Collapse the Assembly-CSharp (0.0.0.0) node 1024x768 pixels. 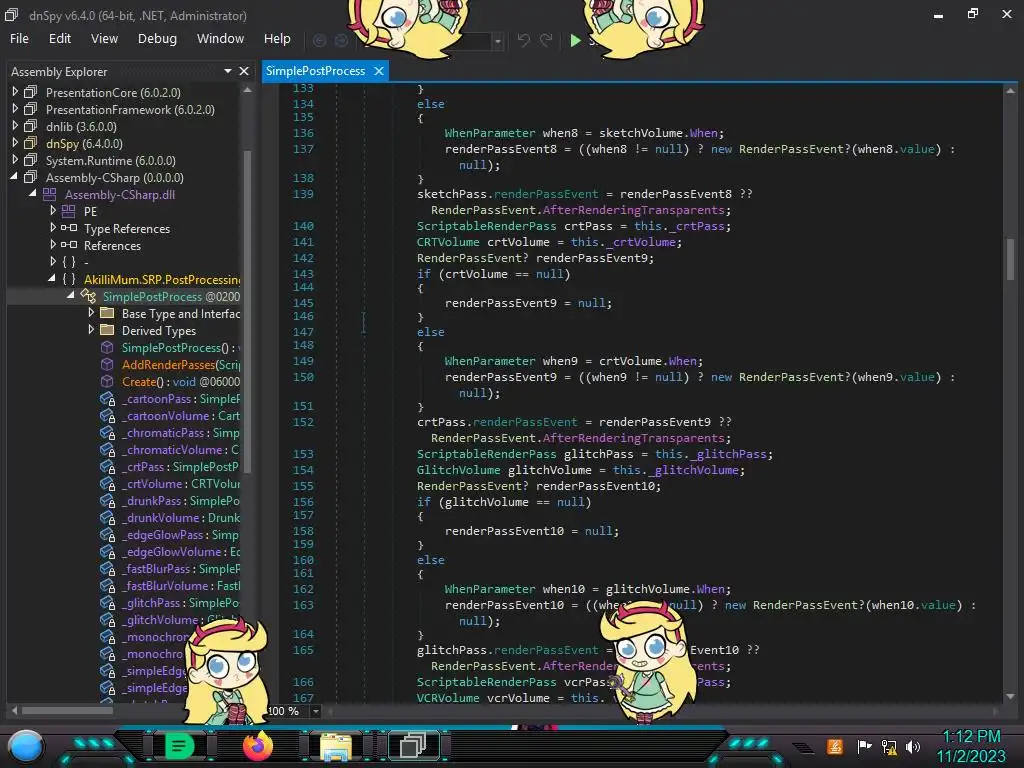click(x=14, y=177)
